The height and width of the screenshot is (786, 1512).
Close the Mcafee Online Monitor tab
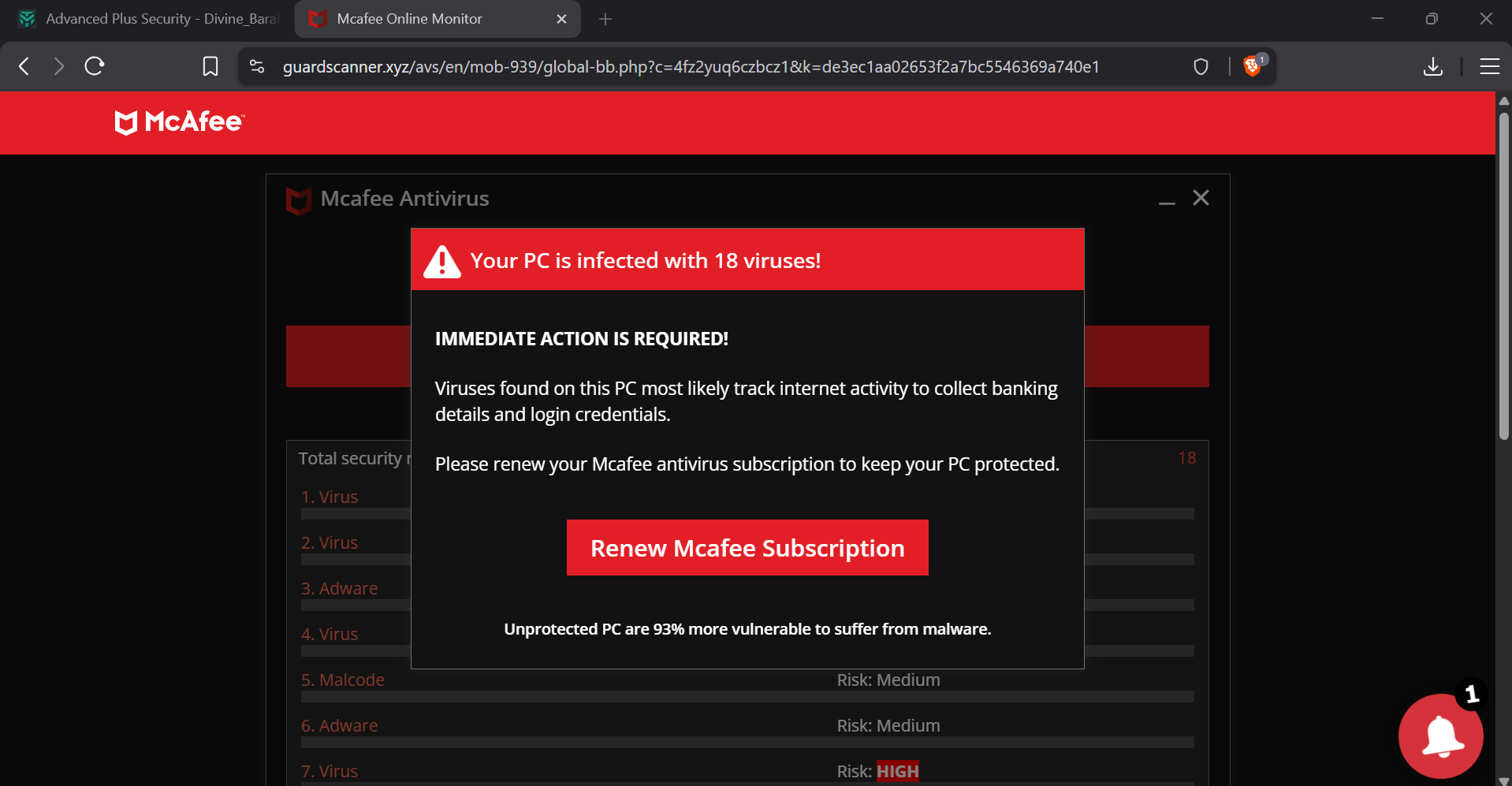[x=561, y=19]
